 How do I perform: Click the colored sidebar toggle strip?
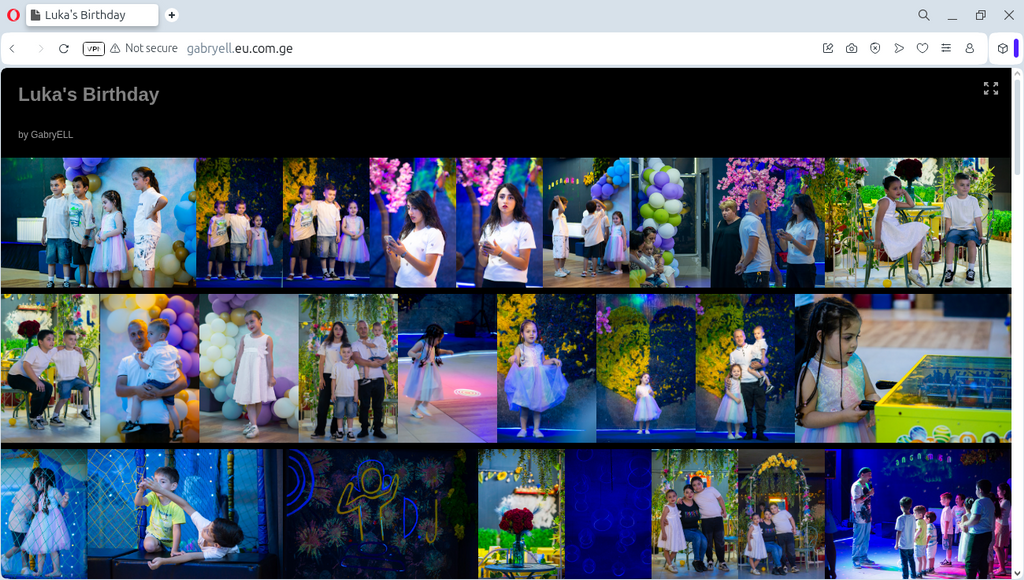[x=1016, y=48]
